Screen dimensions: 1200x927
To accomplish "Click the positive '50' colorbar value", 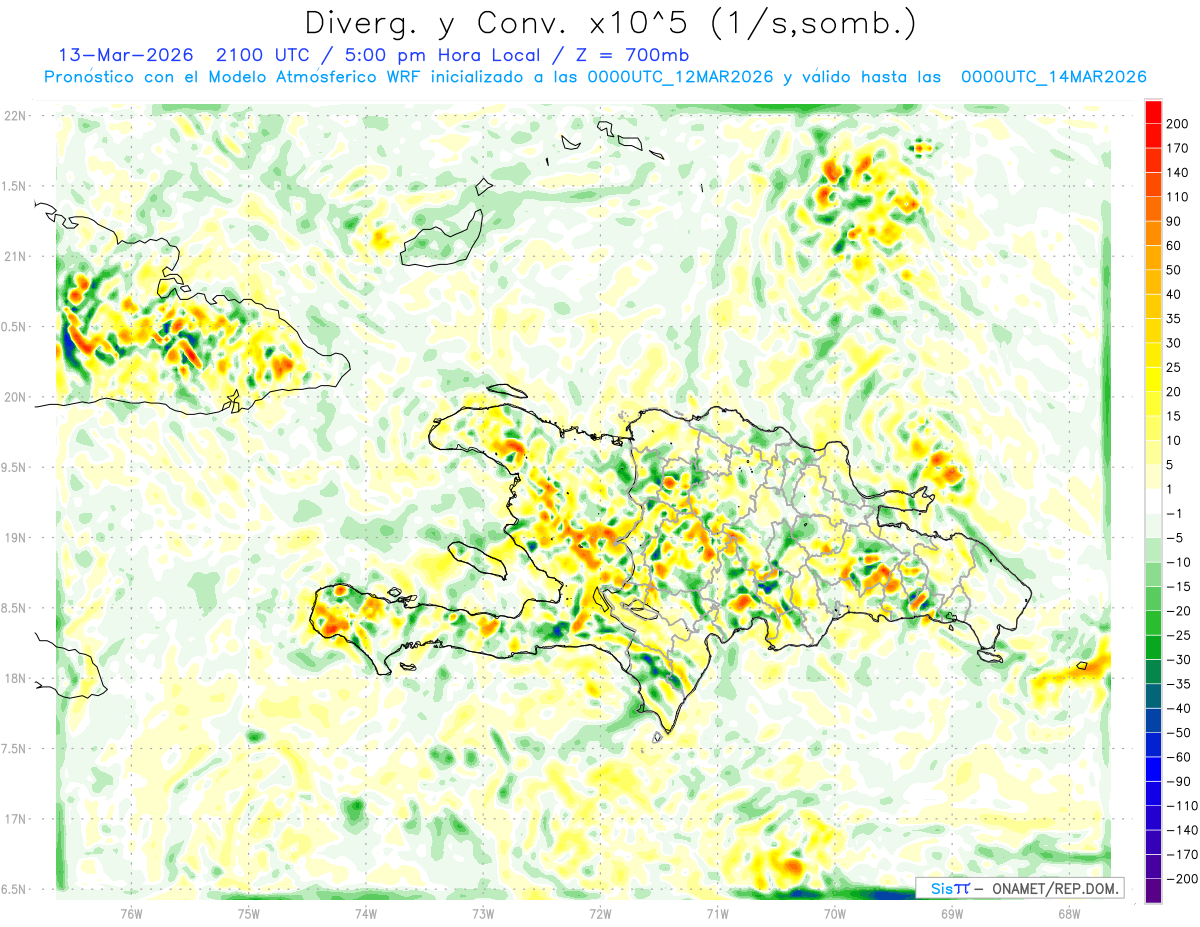I will [1174, 270].
